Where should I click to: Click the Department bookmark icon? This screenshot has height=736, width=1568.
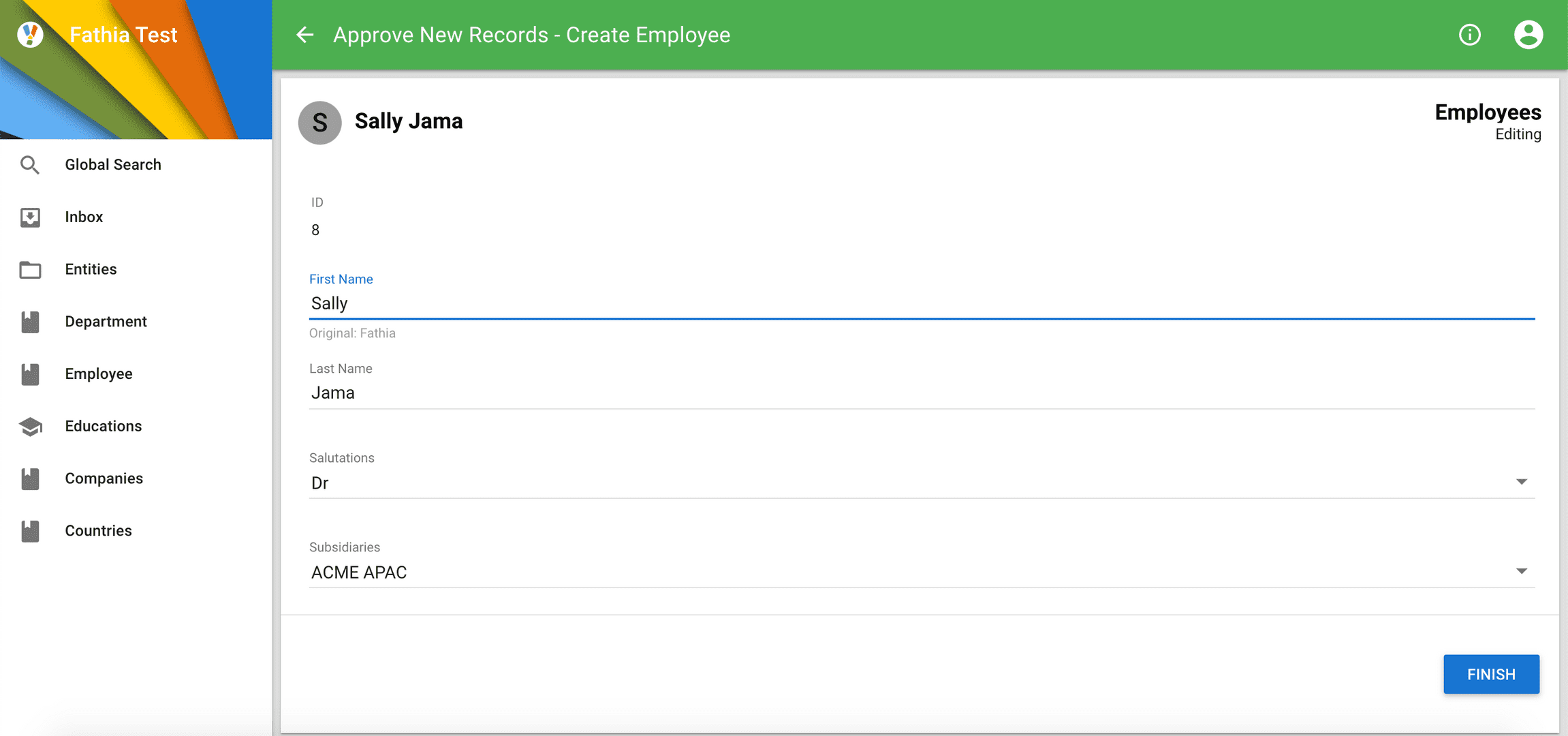30,322
